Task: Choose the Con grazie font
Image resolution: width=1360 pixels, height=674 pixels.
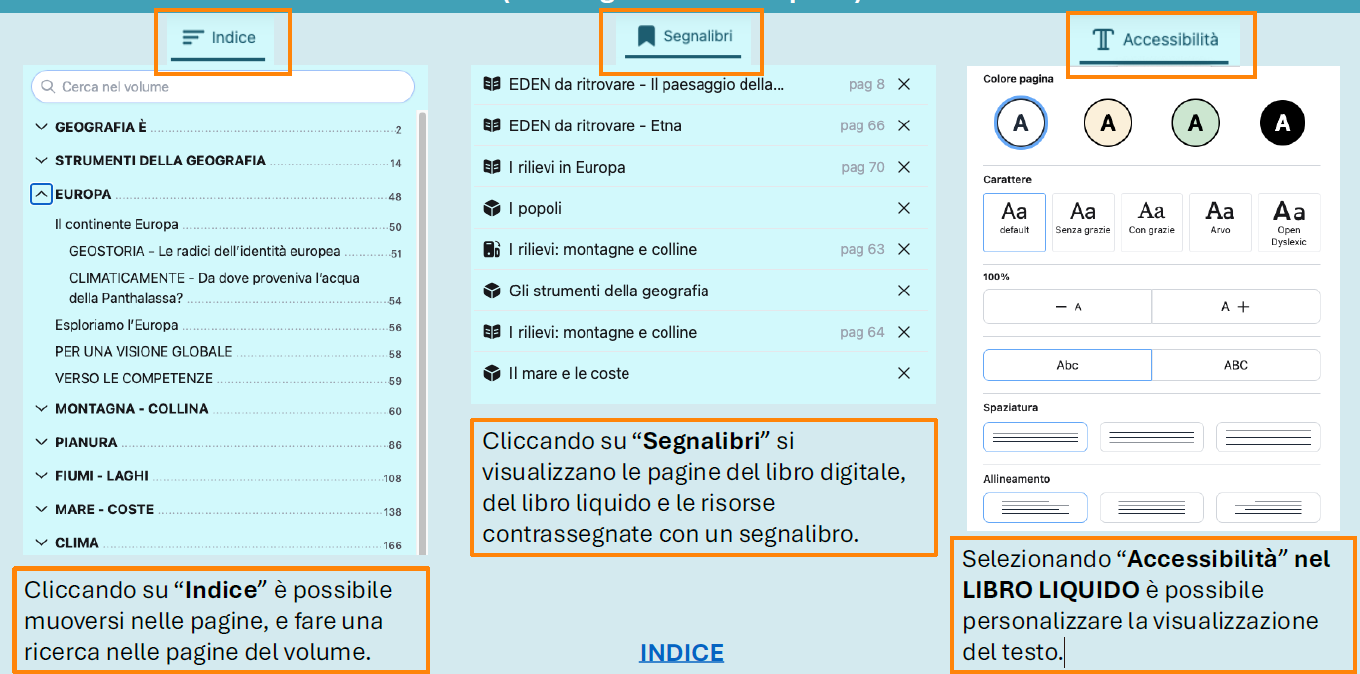Action: (x=1151, y=222)
